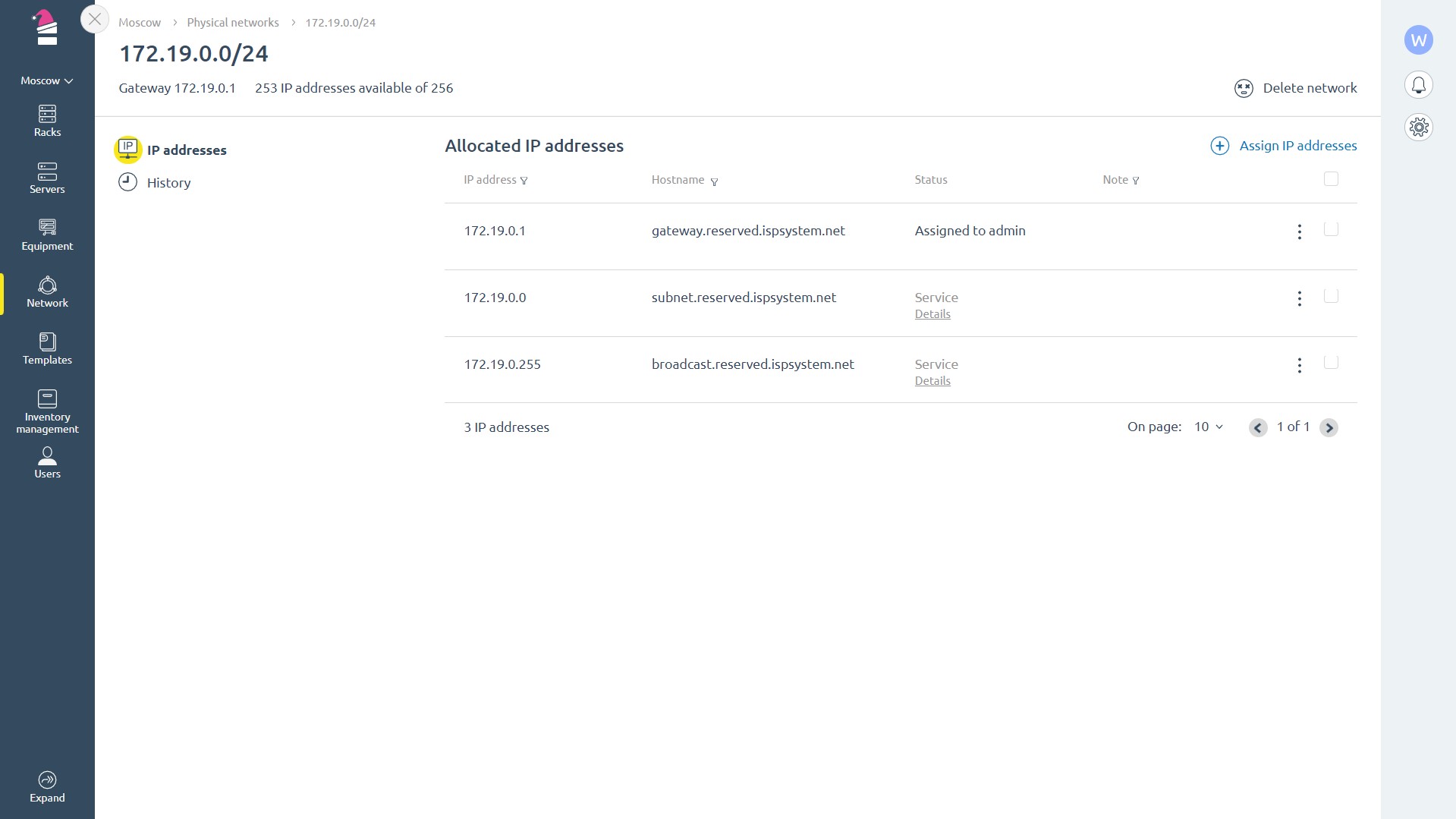Open Details link for broadcast.reserved row

point(932,381)
